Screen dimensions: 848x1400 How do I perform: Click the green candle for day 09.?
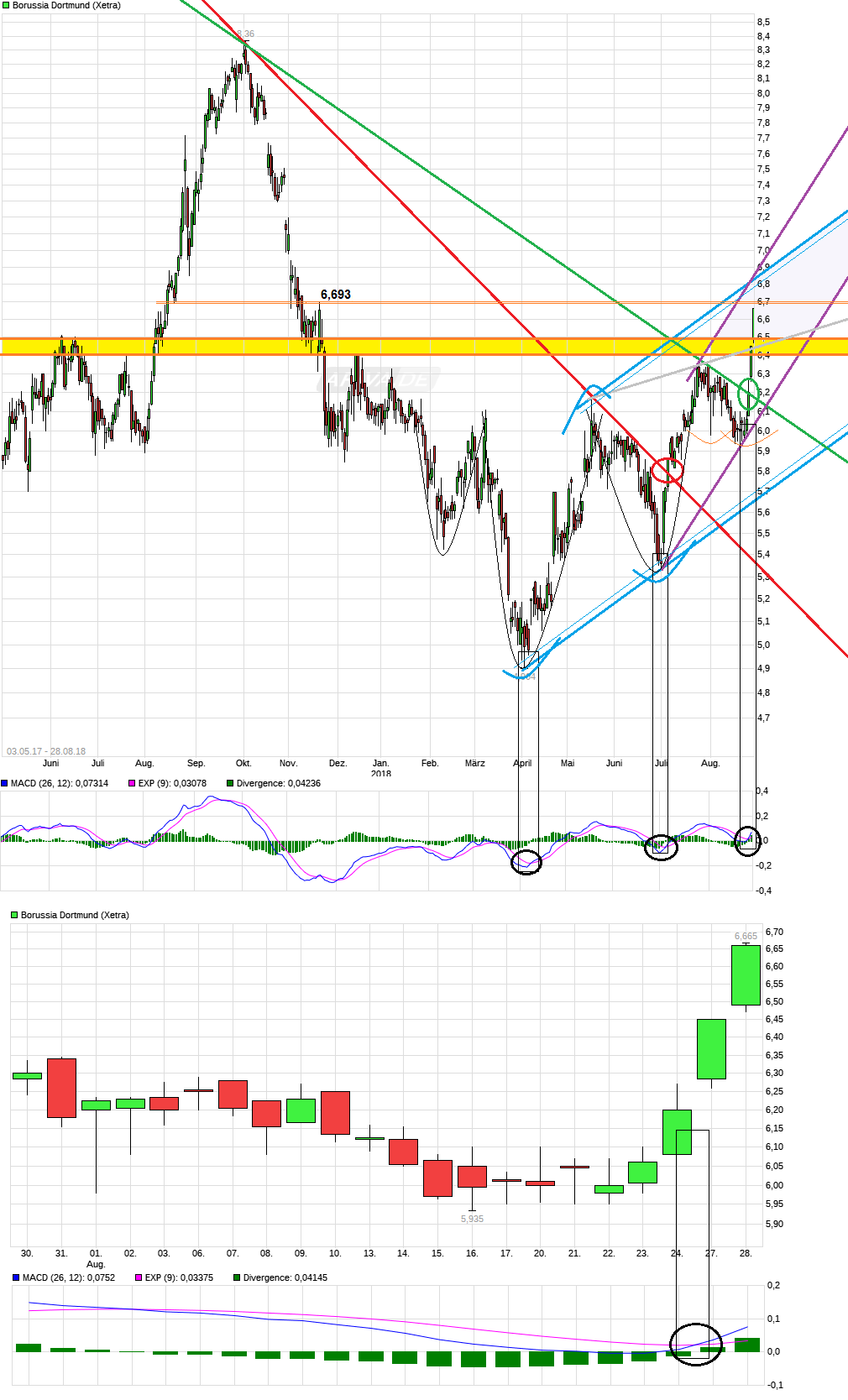tap(301, 1110)
